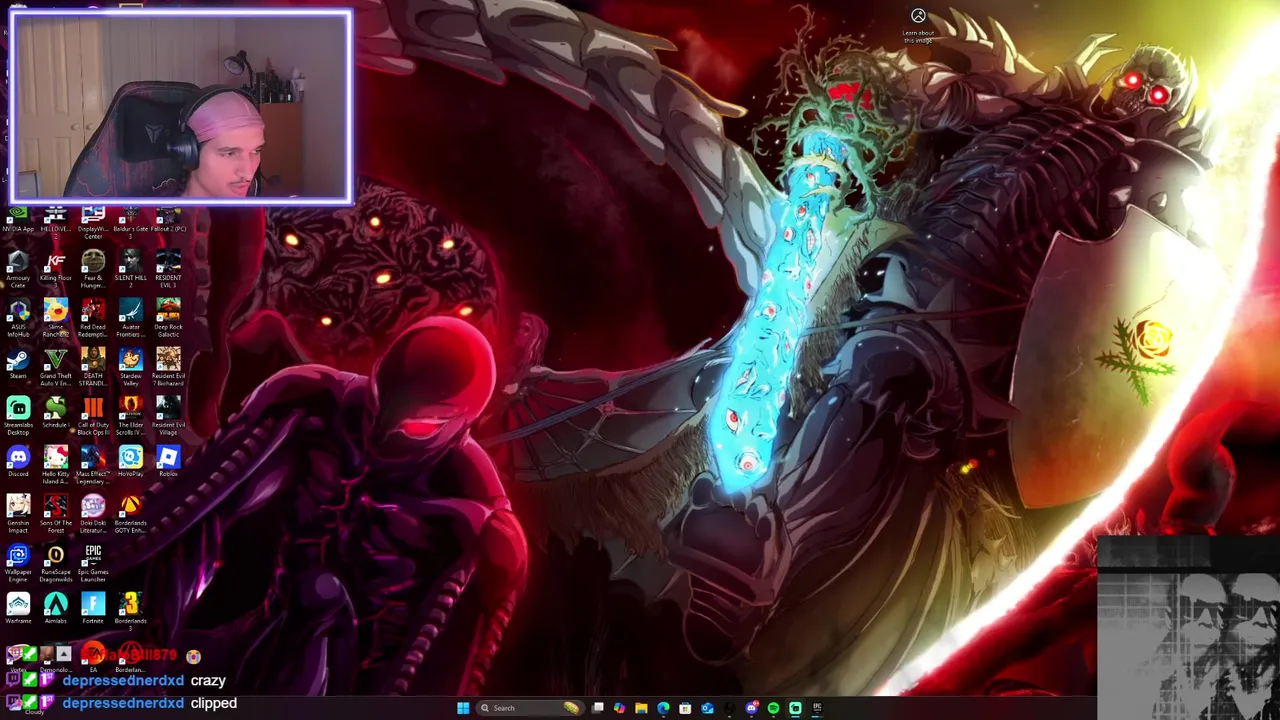
Task: Select the Fear & Hunger desktop icon
Action: click(x=93, y=268)
